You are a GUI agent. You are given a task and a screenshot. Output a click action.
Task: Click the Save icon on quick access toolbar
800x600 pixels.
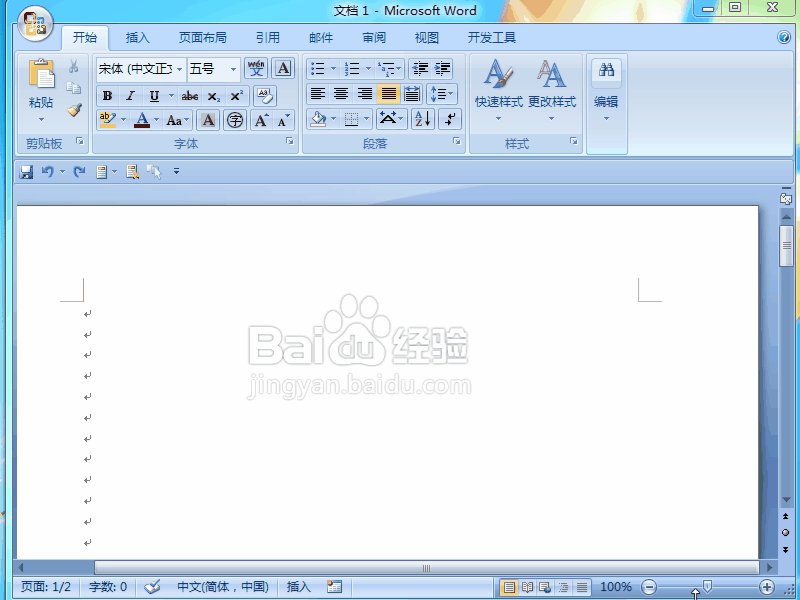point(25,171)
